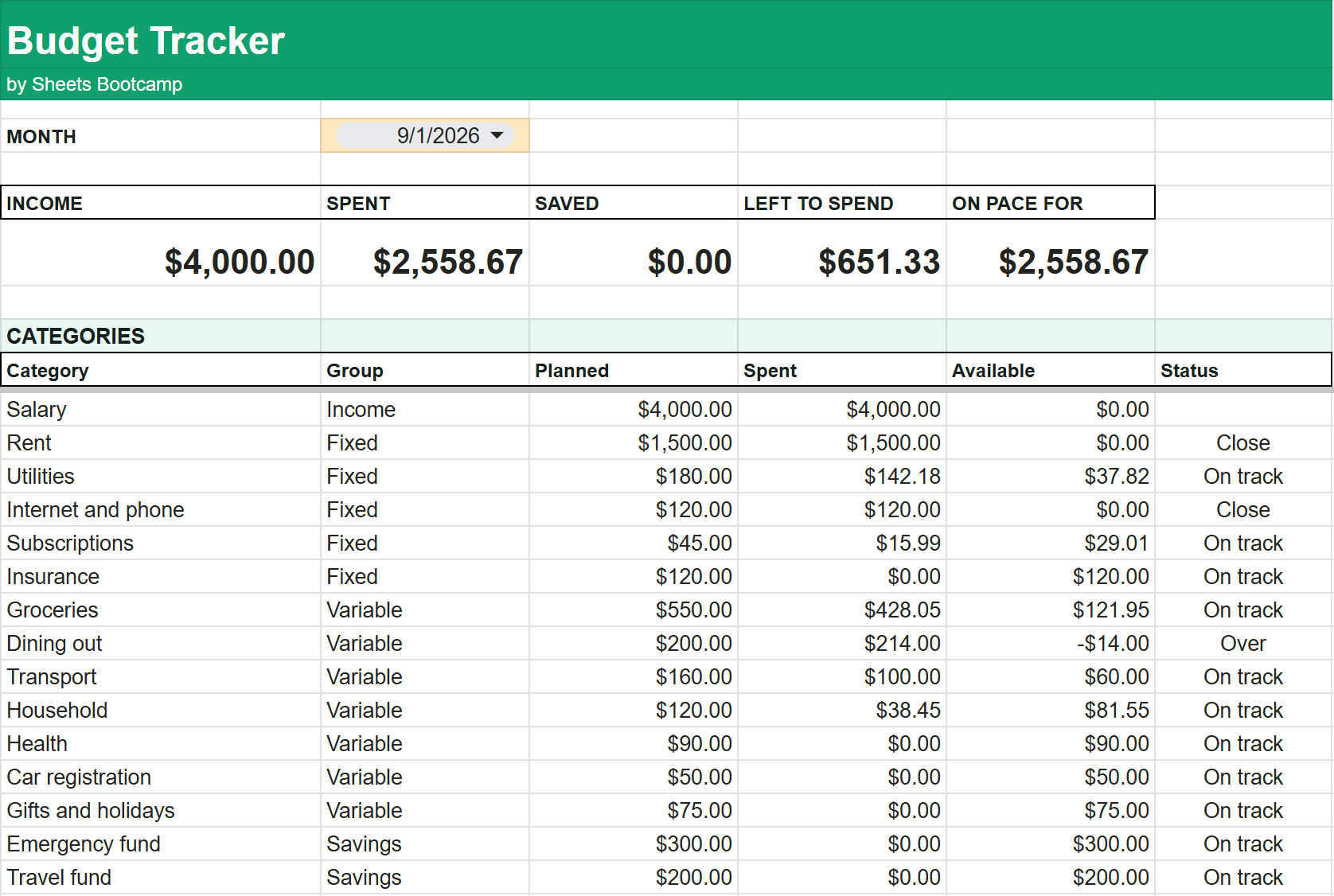The image size is (1334, 896).
Task: Click the Rent 'Close' status cell
Action: 1243,442
